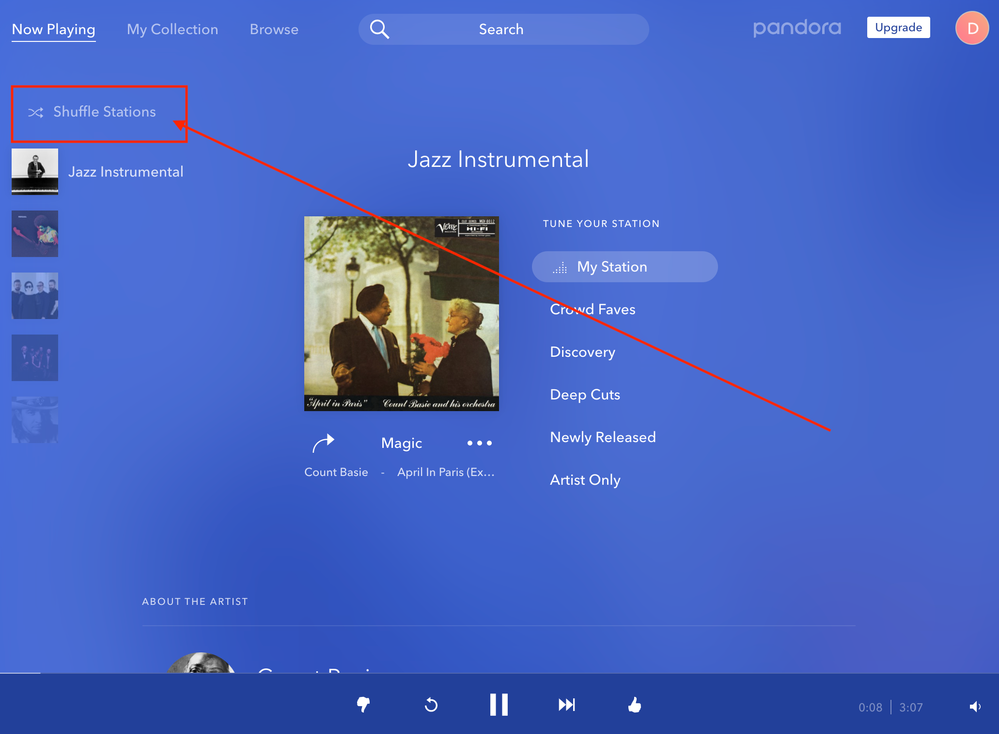Select the Crowd Faves tuning mode
Image resolution: width=999 pixels, height=734 pixels.
(593, 310)
